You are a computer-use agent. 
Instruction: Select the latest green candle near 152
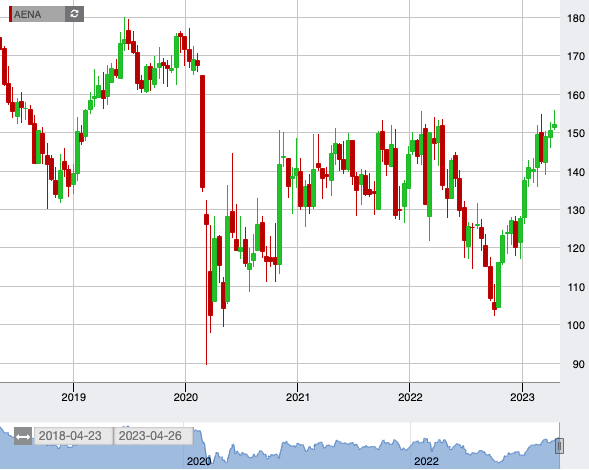coord(554,126)
